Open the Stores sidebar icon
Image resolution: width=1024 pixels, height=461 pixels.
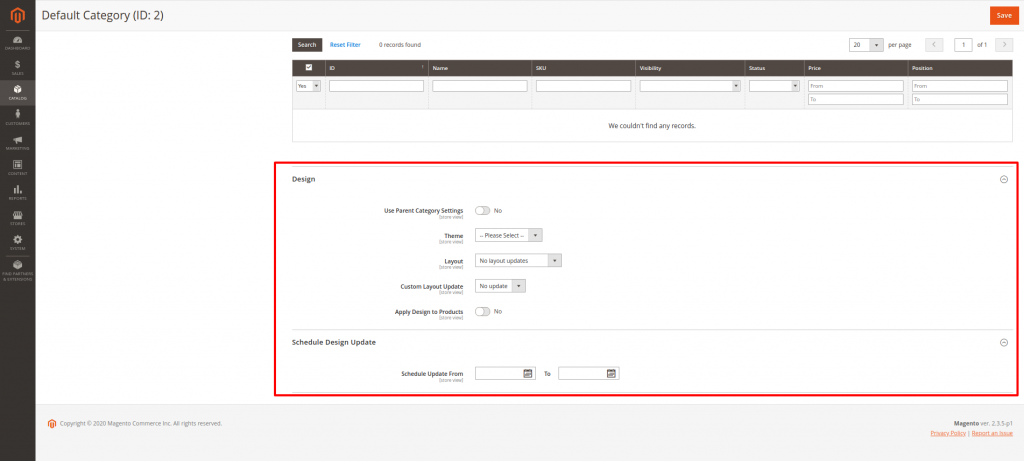coord(17,216)
